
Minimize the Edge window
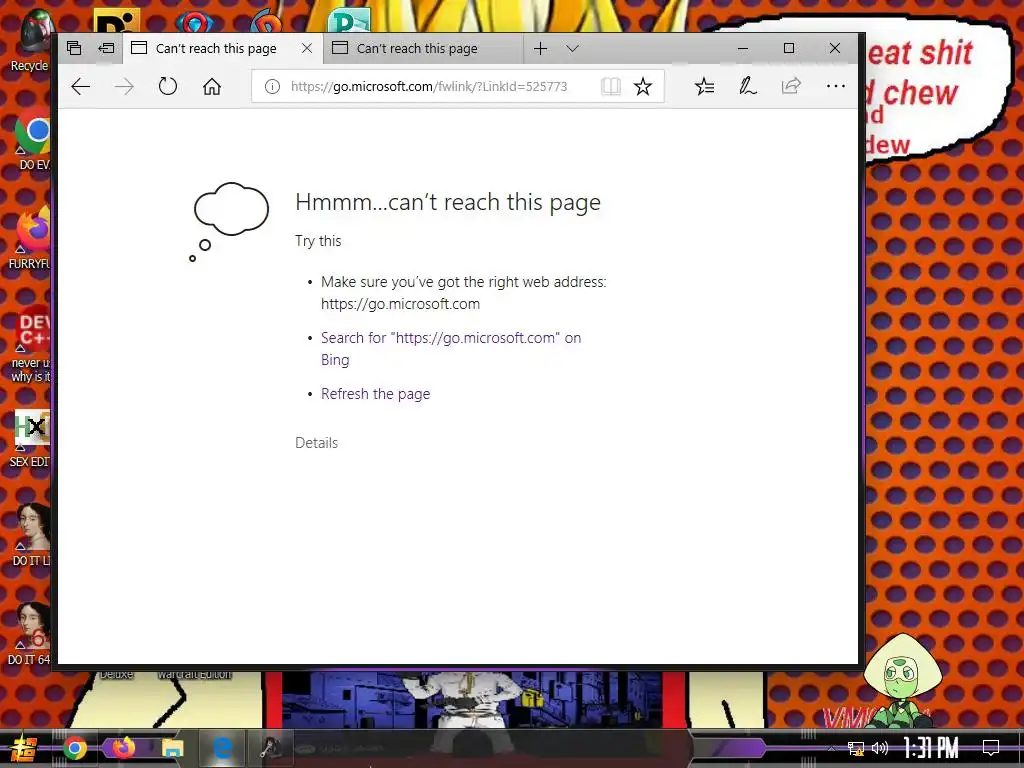[x=743, y=48]
